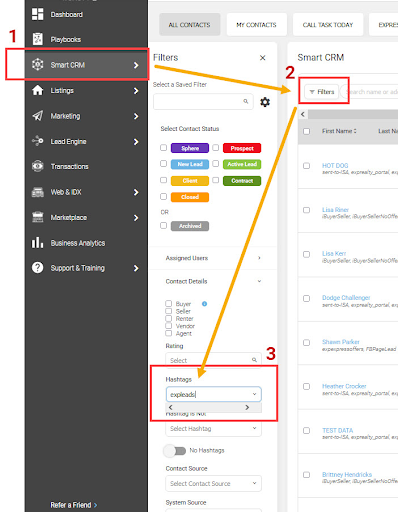Screen dimensions: 398x512
Task: Click the Marketing paper plane icon
Action: 37,116
